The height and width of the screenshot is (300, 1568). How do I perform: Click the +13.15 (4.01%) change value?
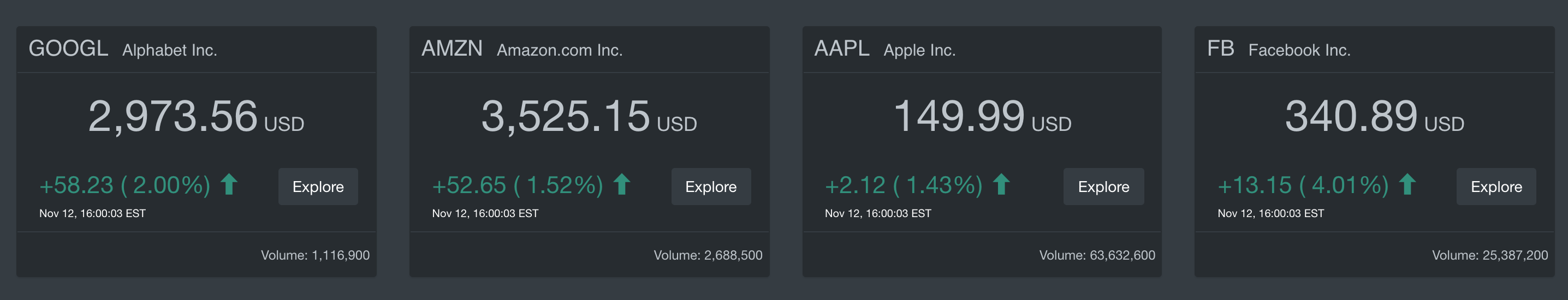1303,185
